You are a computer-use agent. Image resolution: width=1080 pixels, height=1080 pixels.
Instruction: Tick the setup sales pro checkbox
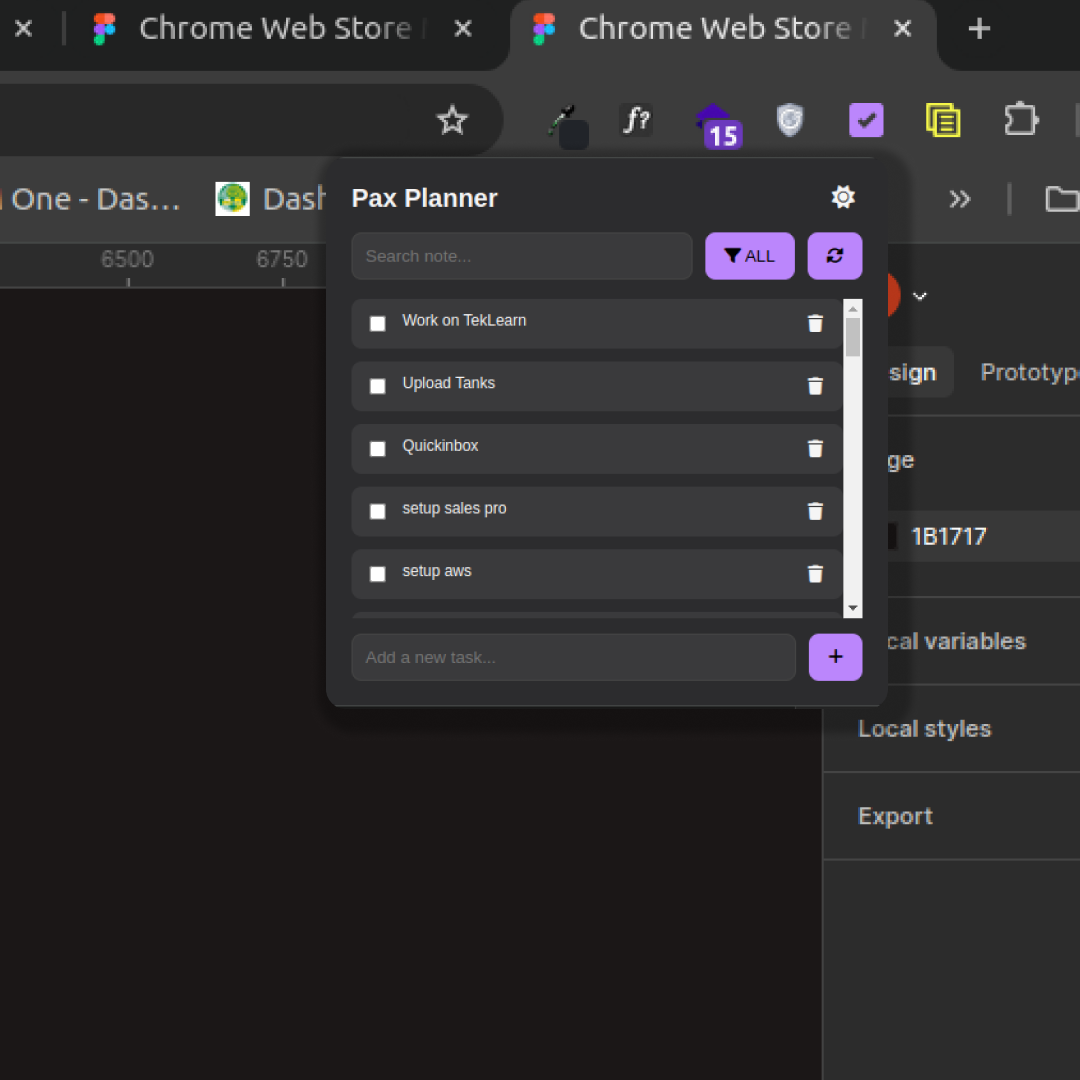(377, 512)
